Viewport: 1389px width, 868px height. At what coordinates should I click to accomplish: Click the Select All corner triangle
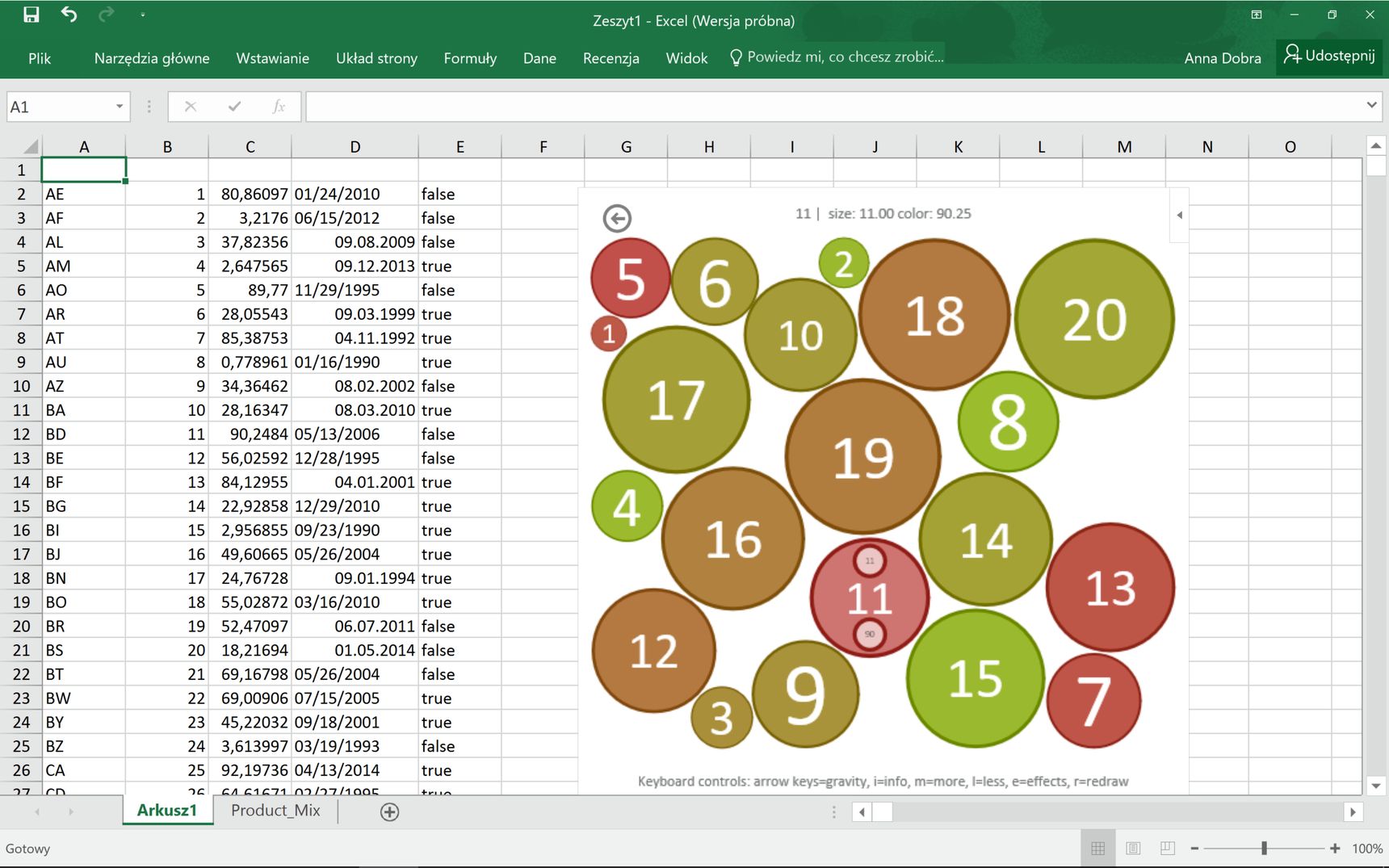point(31,147)
